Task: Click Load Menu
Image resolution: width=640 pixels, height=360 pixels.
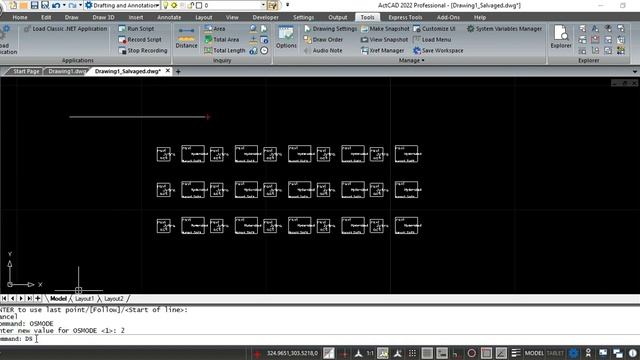Action: pyautogui.click(x=432, y=40)
